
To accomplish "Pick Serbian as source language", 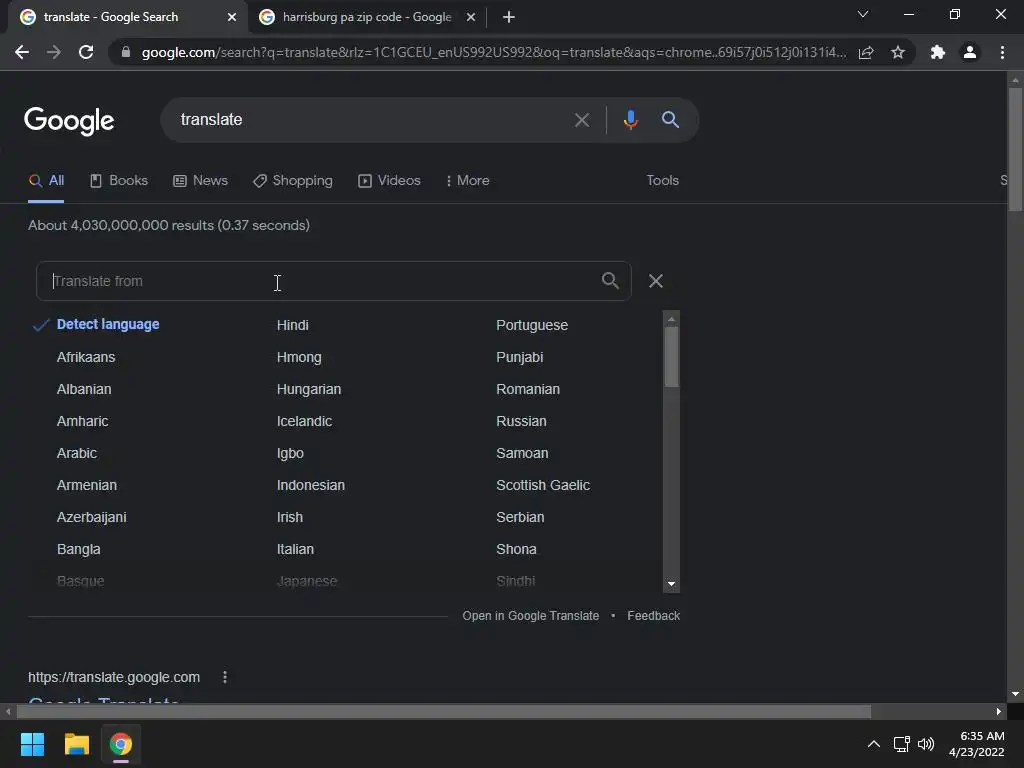I will coord(520,517).
